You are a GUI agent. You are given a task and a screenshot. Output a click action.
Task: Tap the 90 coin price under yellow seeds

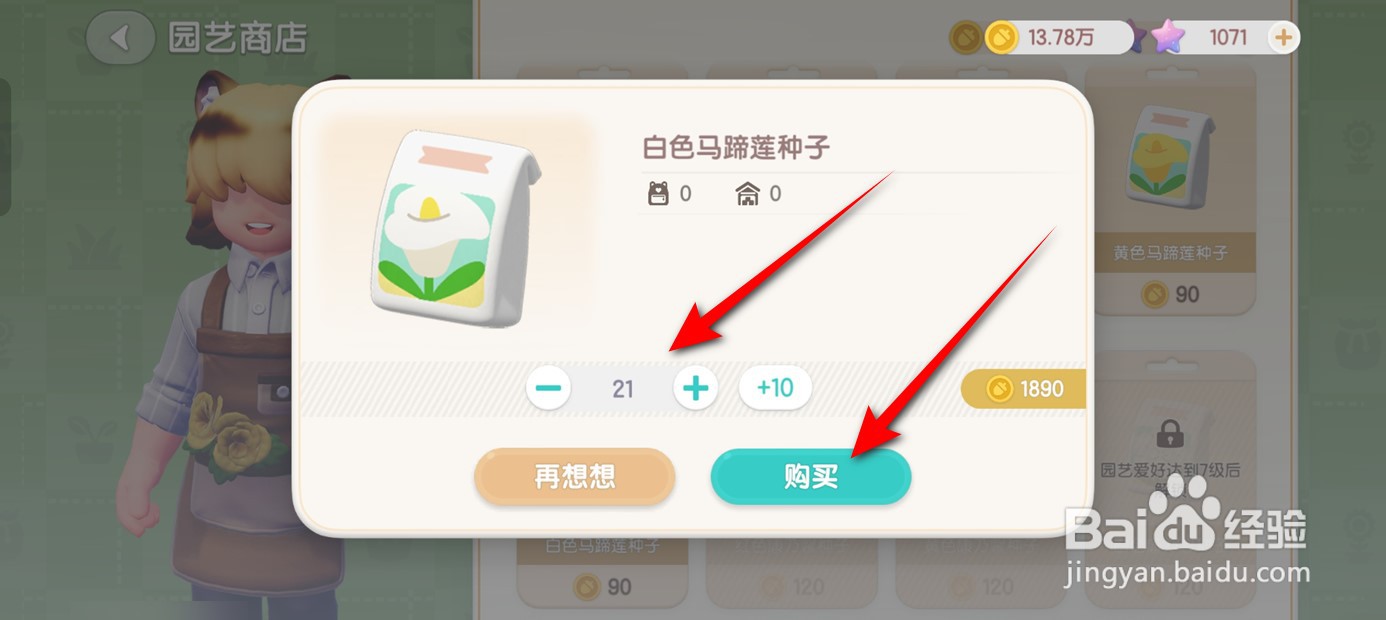tap(1170, 294)
